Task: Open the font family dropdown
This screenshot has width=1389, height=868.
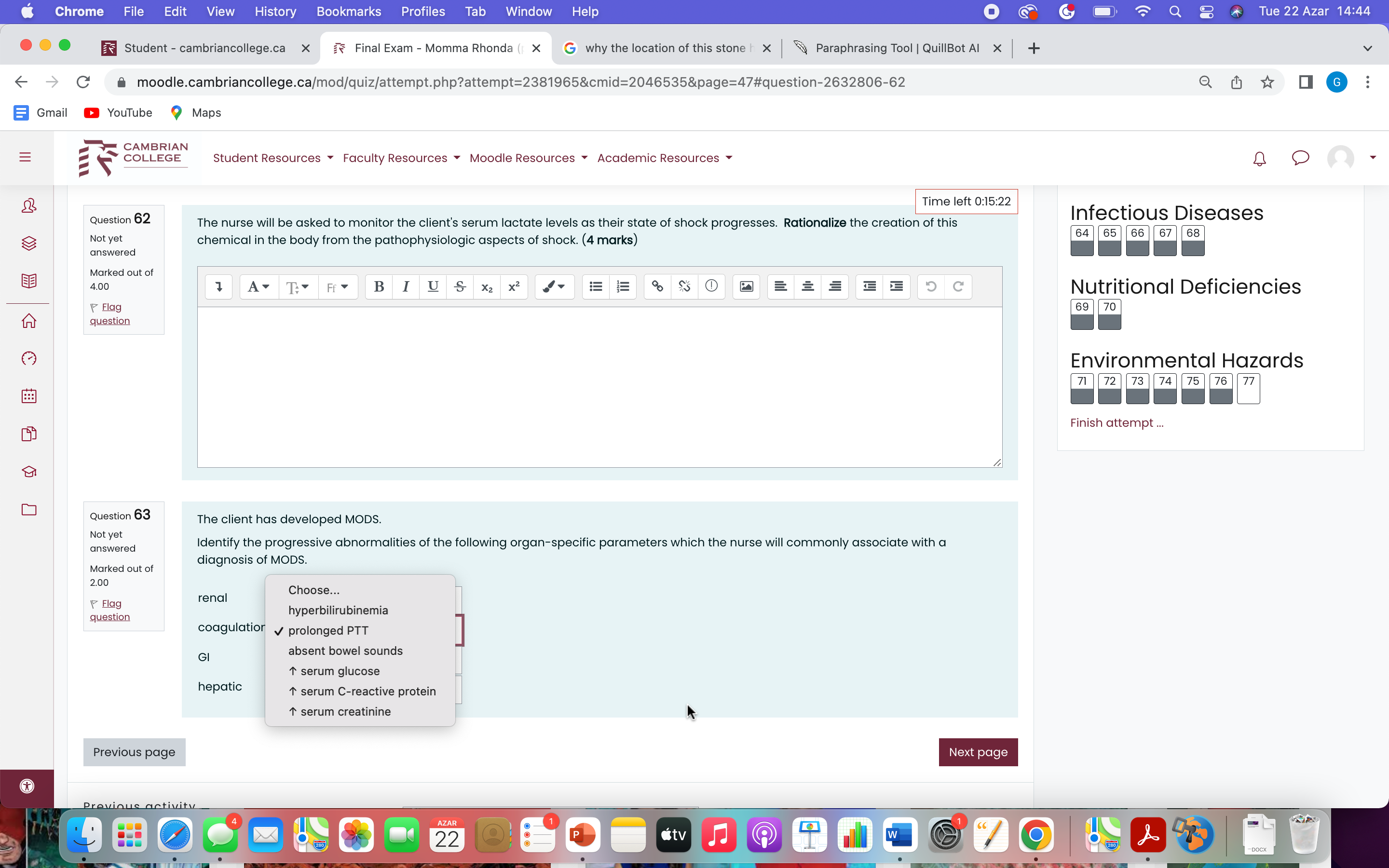Action: tap(338, 287)
